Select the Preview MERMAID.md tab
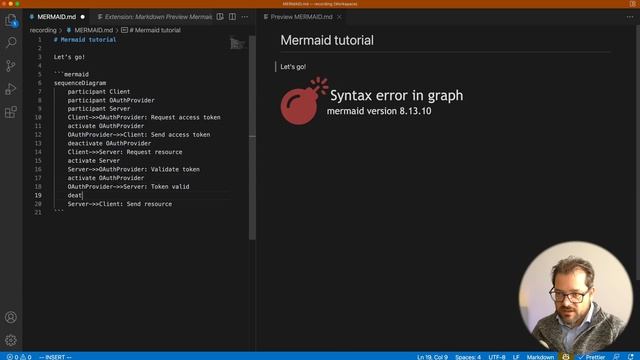The width and height of the screenshot is (640, 360). coord(301,17)
